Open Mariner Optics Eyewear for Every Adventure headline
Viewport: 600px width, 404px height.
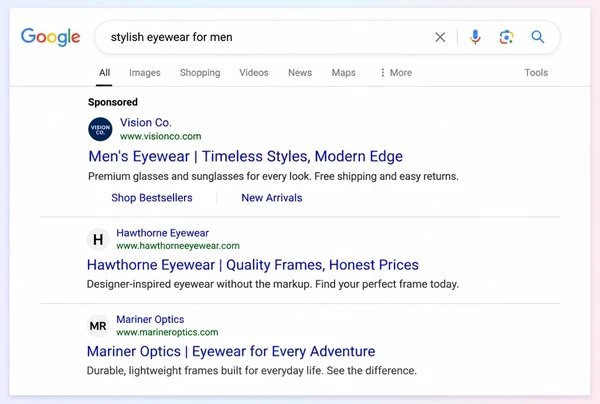coord(231,352)
